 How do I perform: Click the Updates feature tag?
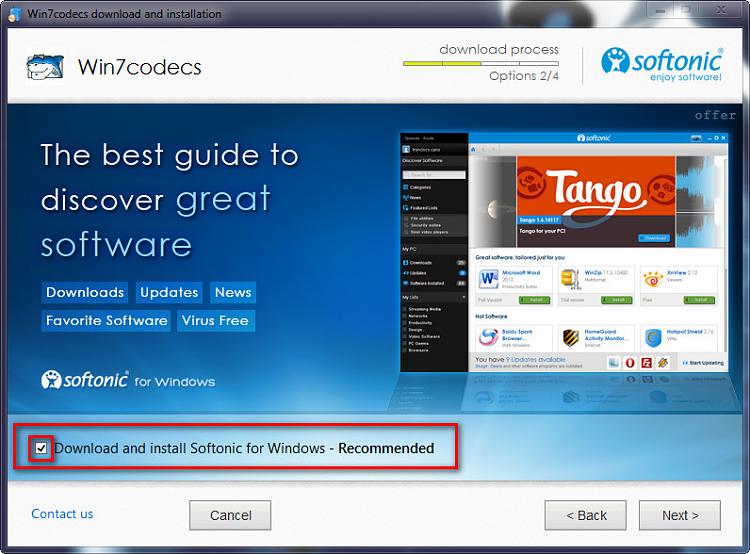(x=169, y=292)
